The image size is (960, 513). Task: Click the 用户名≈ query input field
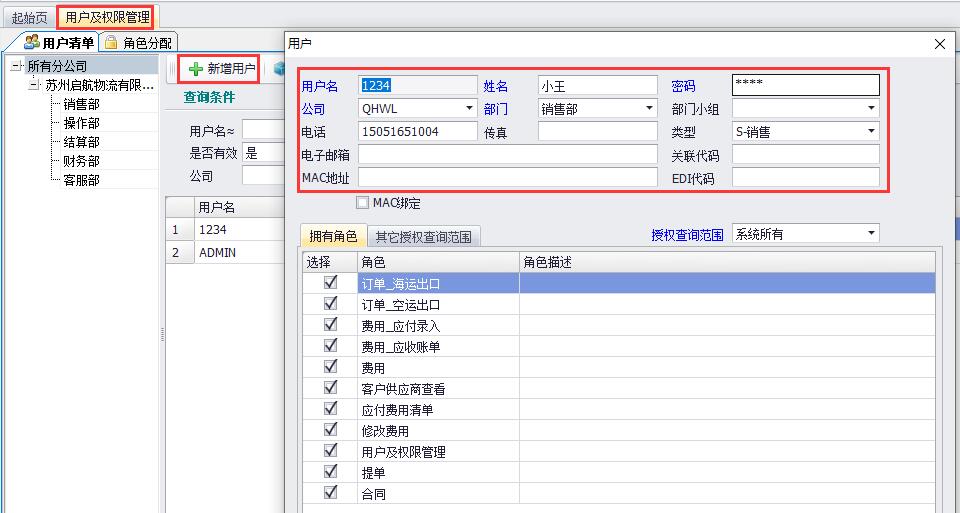(263, 130)
